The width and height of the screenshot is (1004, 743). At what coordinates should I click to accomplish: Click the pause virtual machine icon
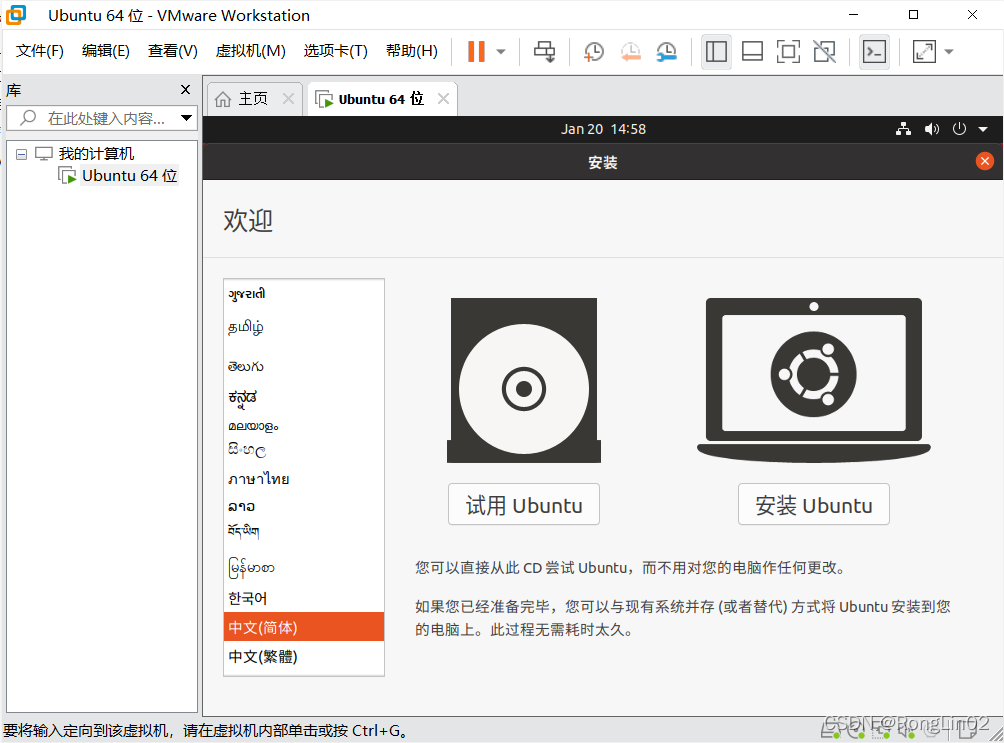[x=476, y=51]
